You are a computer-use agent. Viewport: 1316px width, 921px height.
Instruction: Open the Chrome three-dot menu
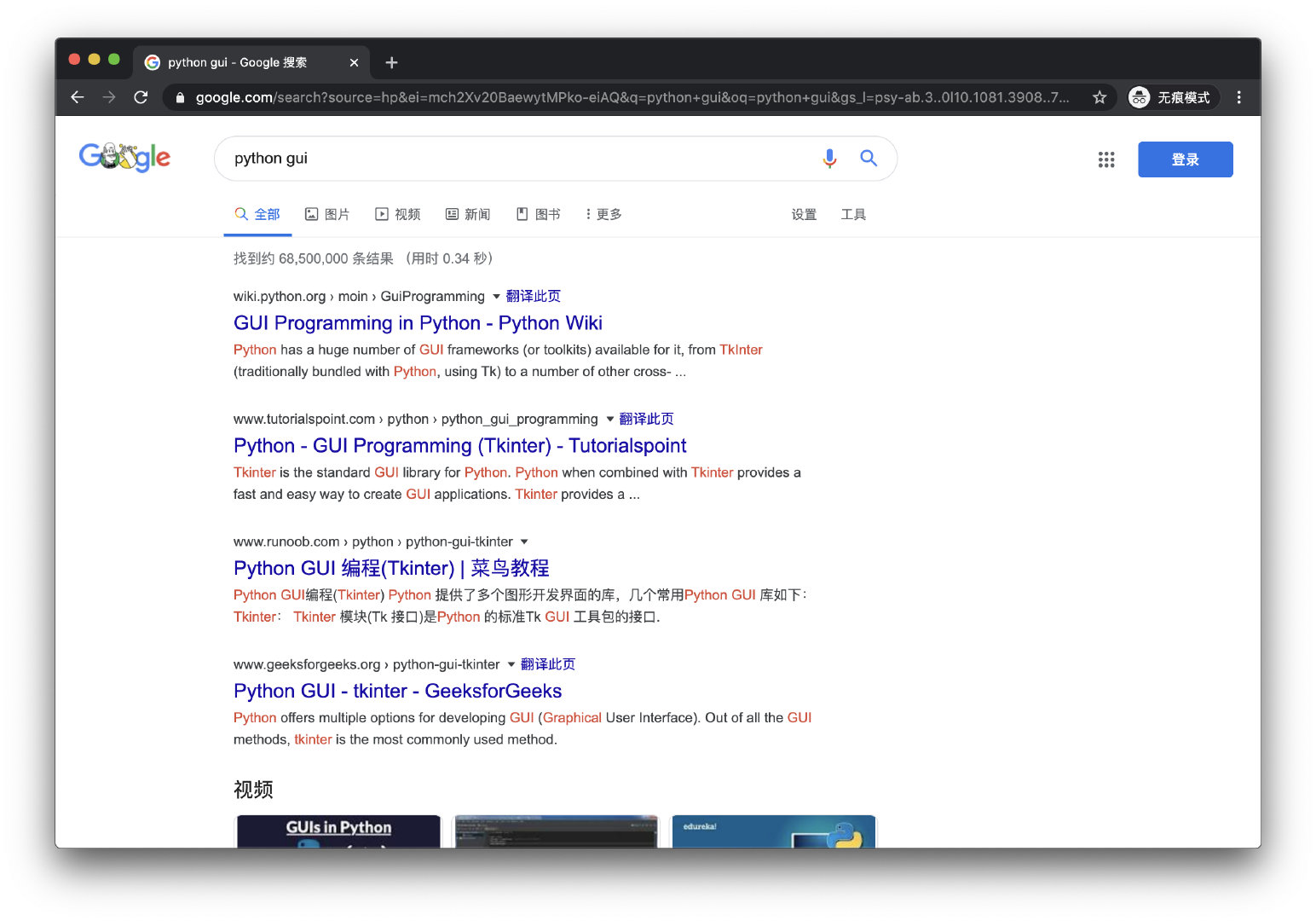1239,97
